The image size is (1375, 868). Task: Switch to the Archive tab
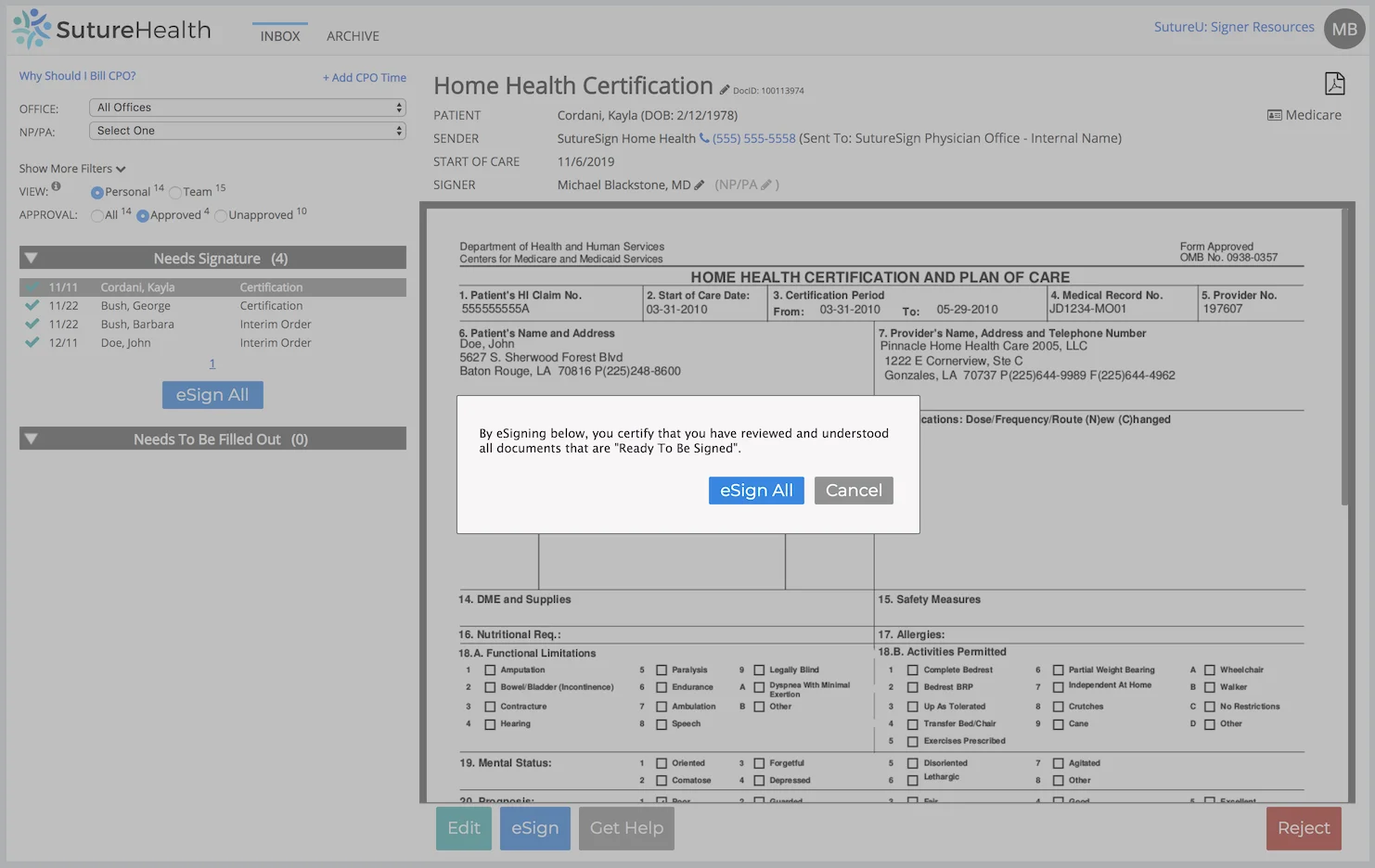click(353, 36)
